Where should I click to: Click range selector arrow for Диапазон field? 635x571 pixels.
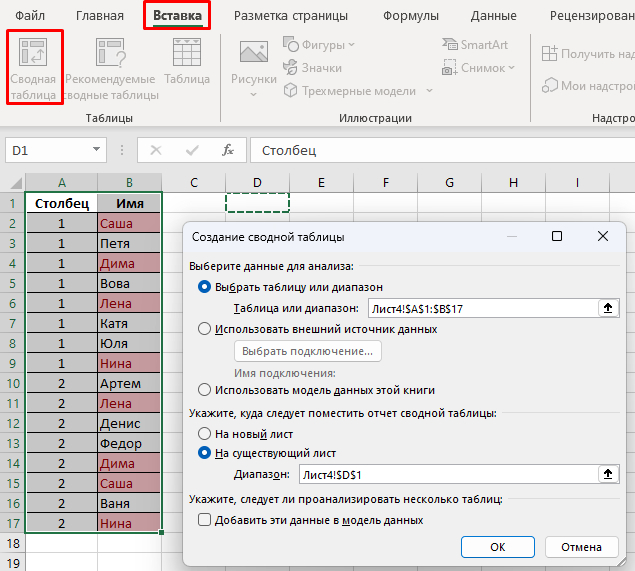tap(606, 474)
